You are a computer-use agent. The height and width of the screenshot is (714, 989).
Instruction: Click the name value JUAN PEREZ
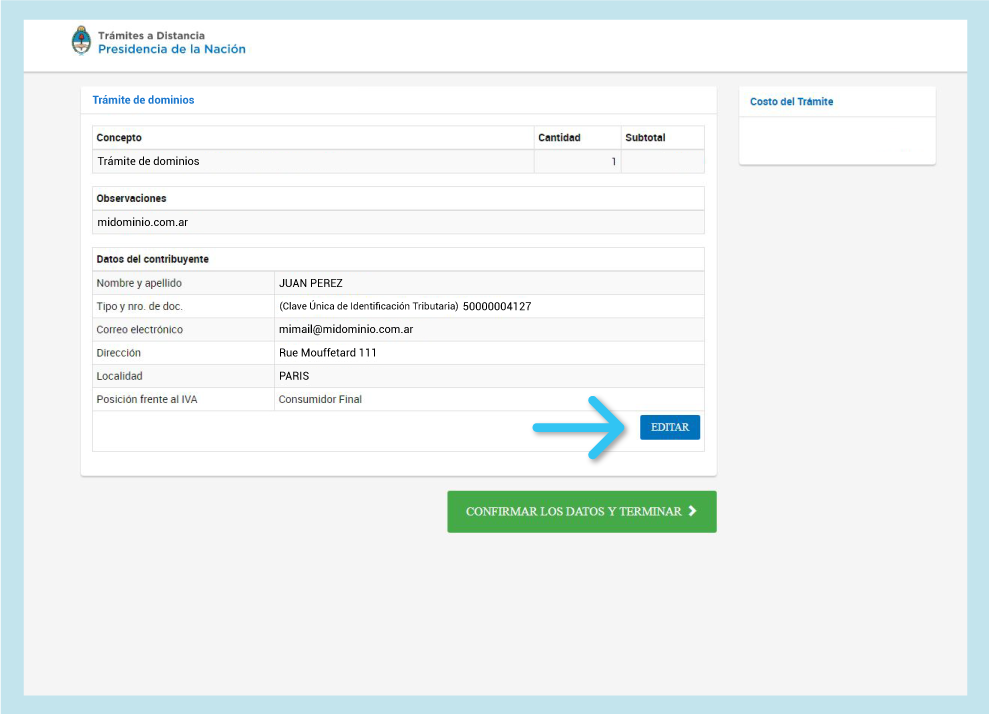tap(310, 283)
